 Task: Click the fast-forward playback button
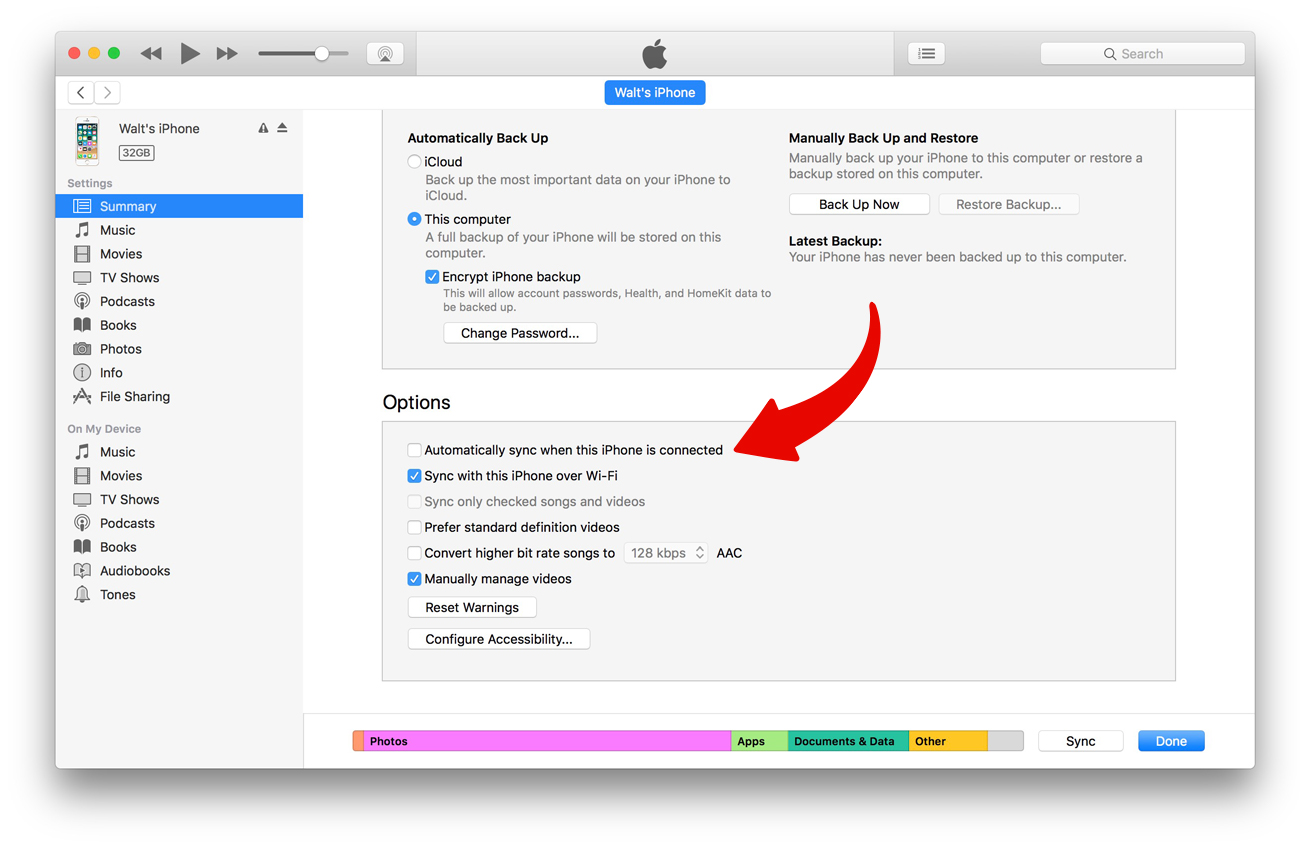coord(227,54)
